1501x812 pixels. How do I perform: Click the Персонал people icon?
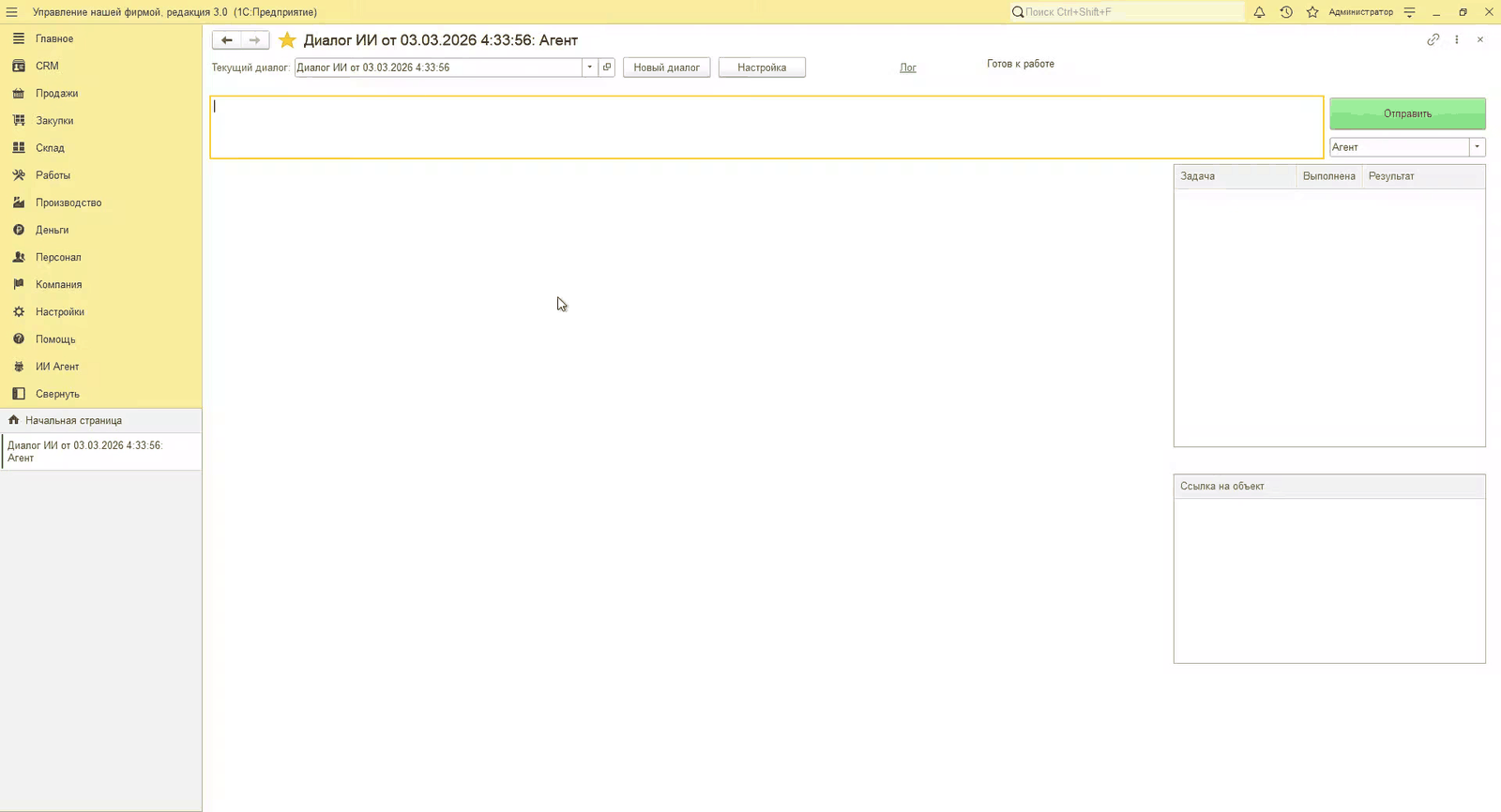coord(19,257)
